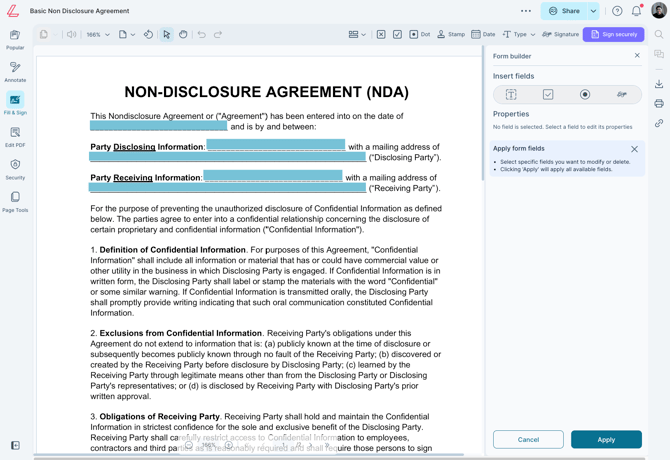Open the Type tool dropdown
Viewport: 670px width, 460px height.
519,34
